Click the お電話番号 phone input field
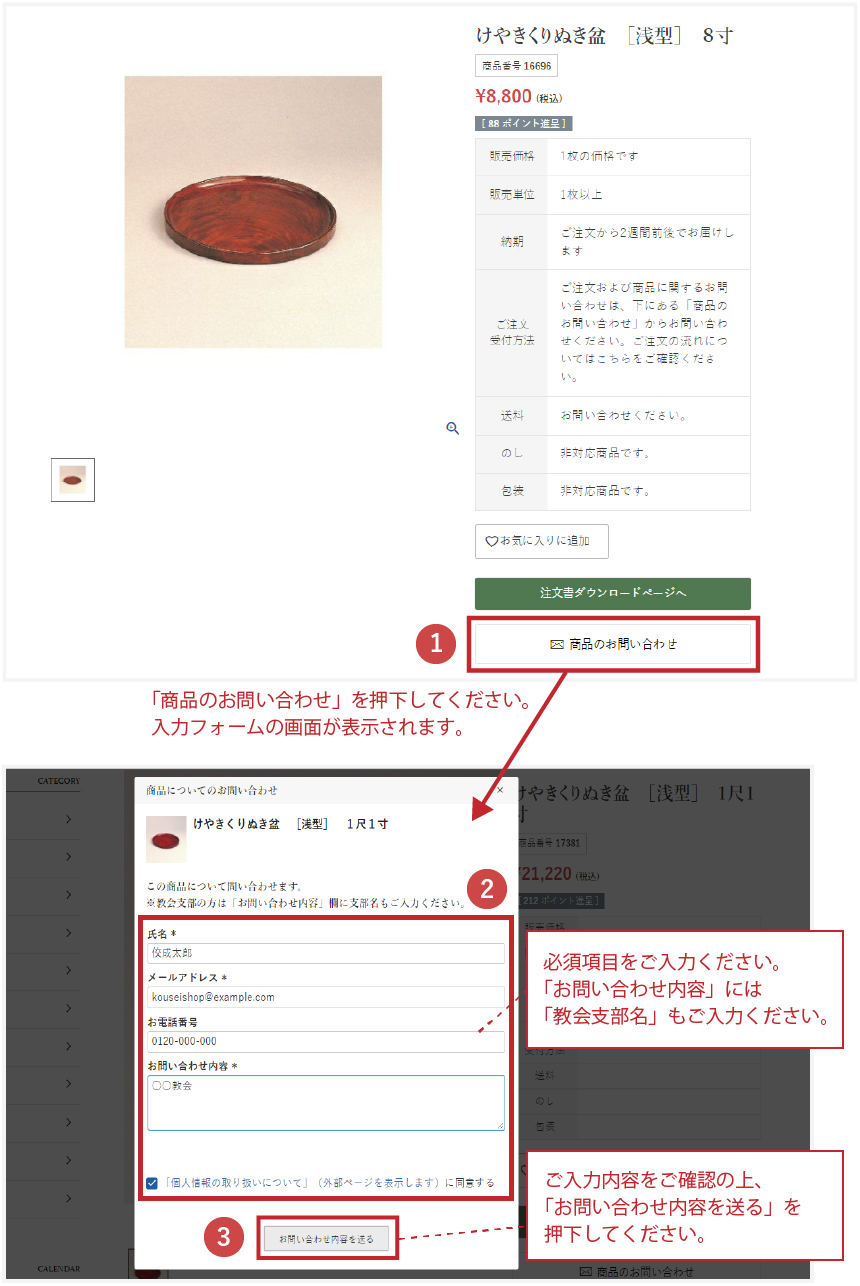 click(326, 1041)
